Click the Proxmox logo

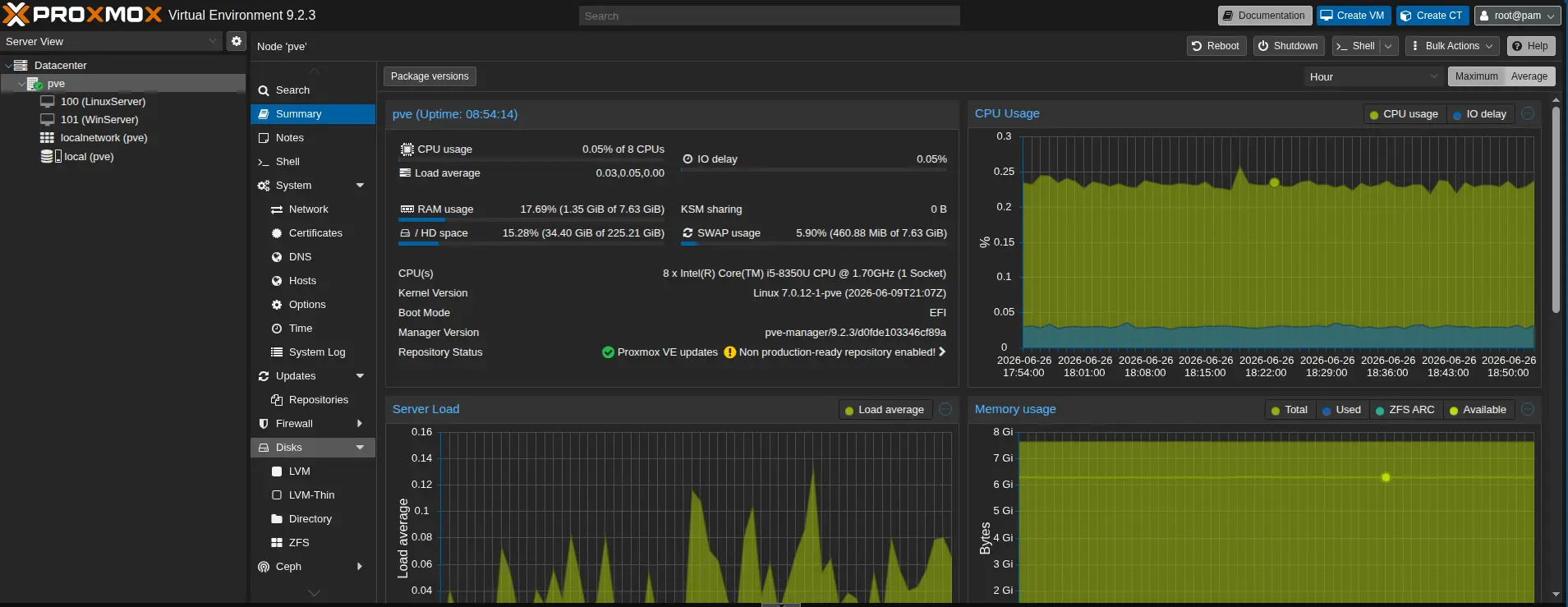coord(82,15)
